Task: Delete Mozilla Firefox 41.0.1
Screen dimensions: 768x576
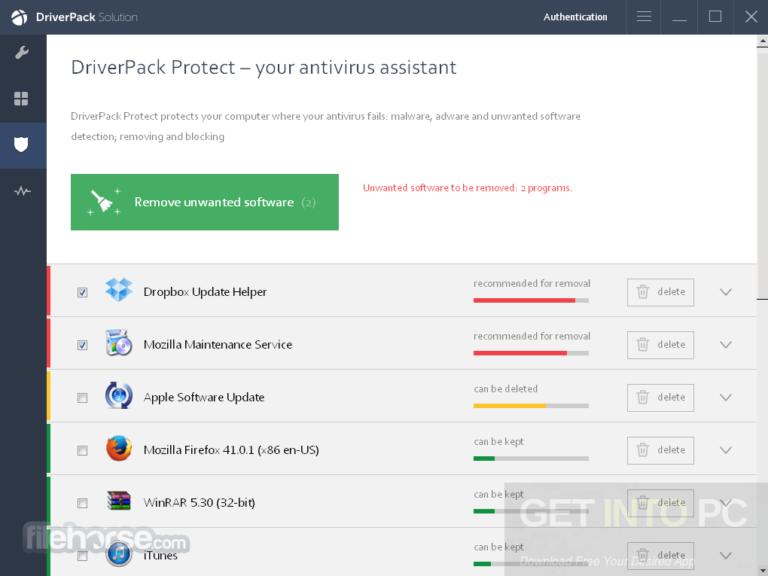Action: (660, 450)
